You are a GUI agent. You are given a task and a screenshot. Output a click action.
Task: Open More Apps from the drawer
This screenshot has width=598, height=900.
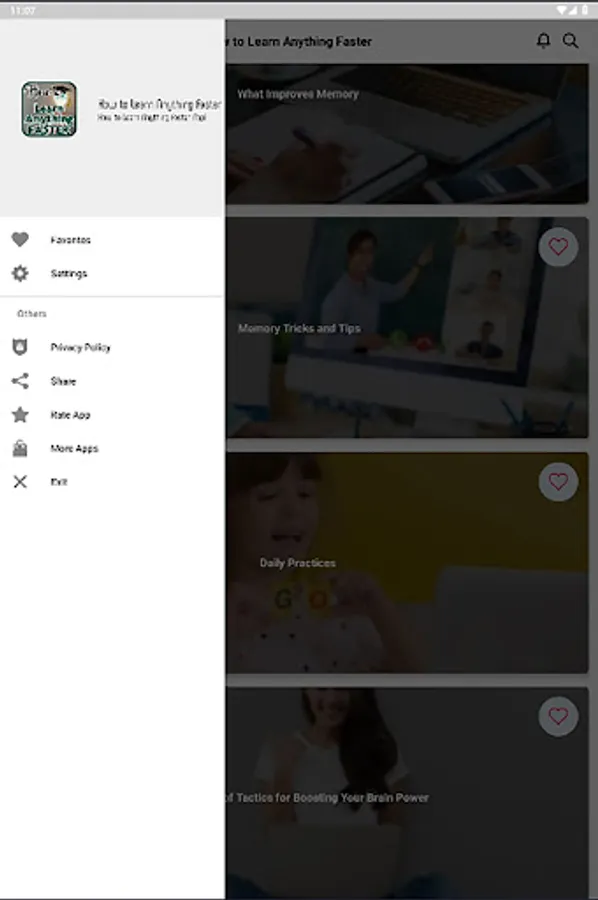[x=112, y=448]
